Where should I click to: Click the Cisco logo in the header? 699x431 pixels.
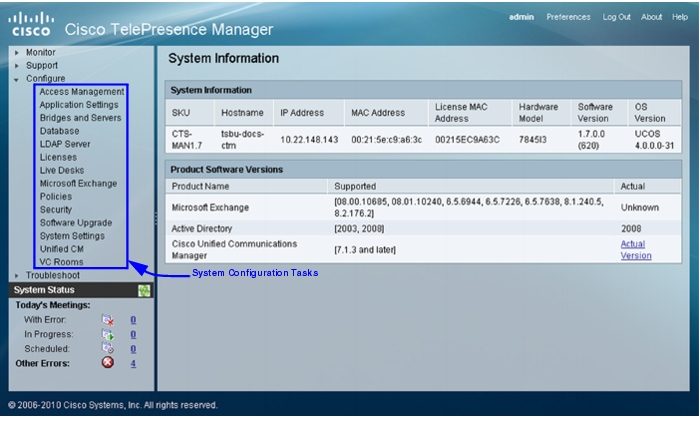[x=31, y=24]
